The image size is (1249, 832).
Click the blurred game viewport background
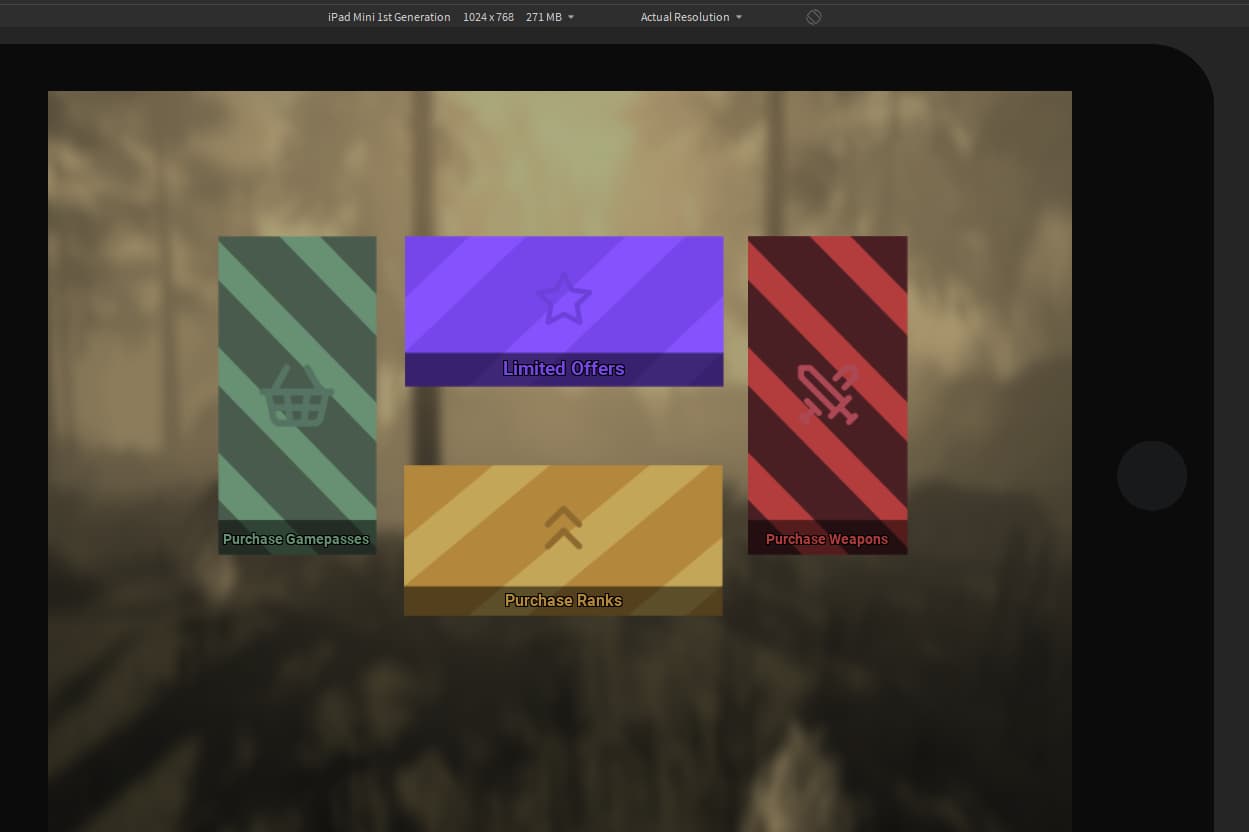560,720
